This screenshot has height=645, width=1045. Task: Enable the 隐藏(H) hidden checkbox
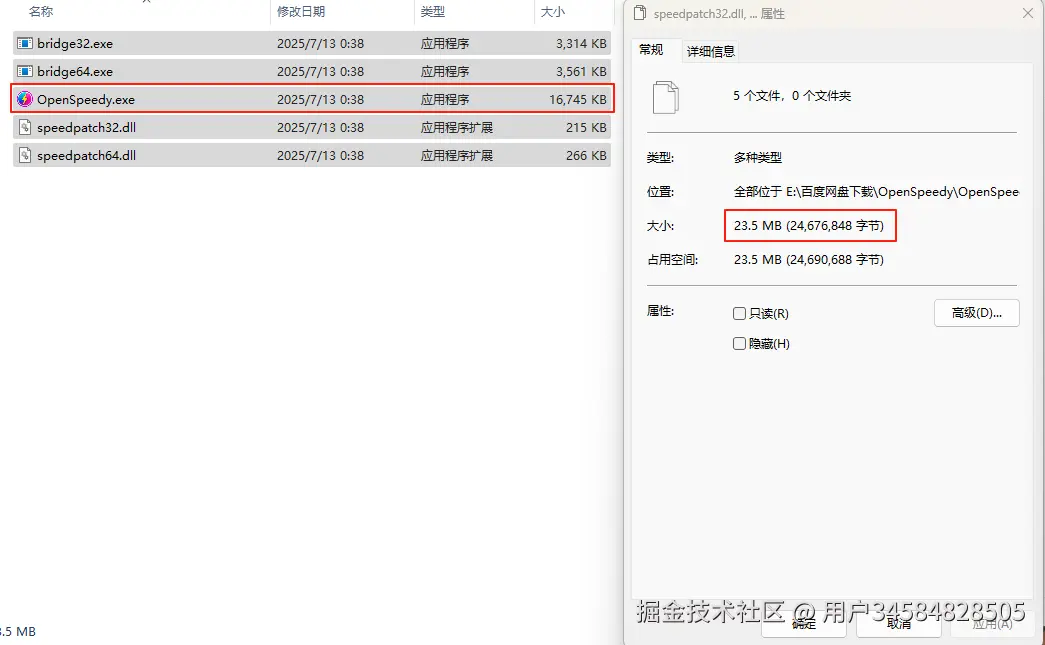(739, 343)
